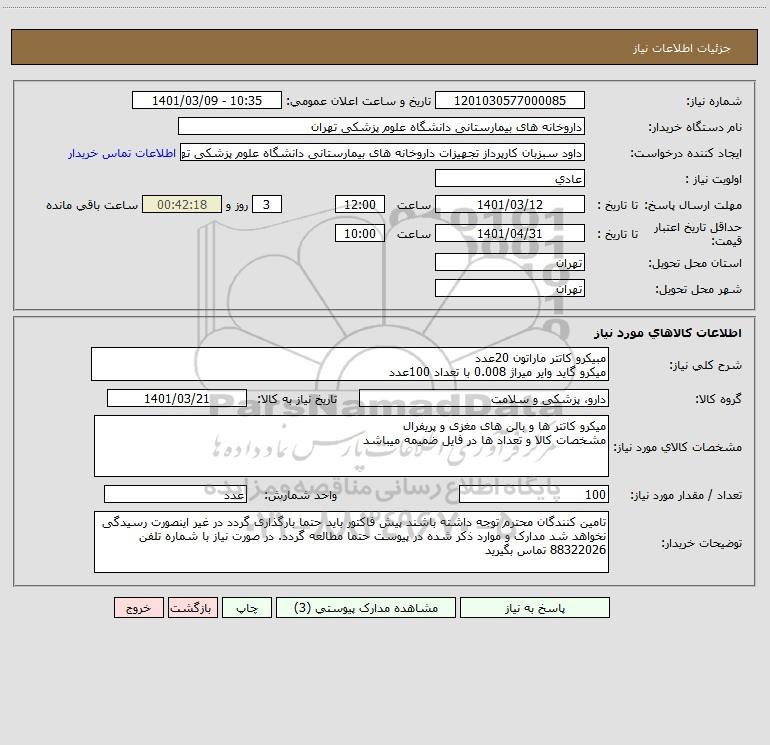The height and width of the screenshot is (745, 770).
Task: Click price validity date 1401/04/31
Action: click(510, 233)
